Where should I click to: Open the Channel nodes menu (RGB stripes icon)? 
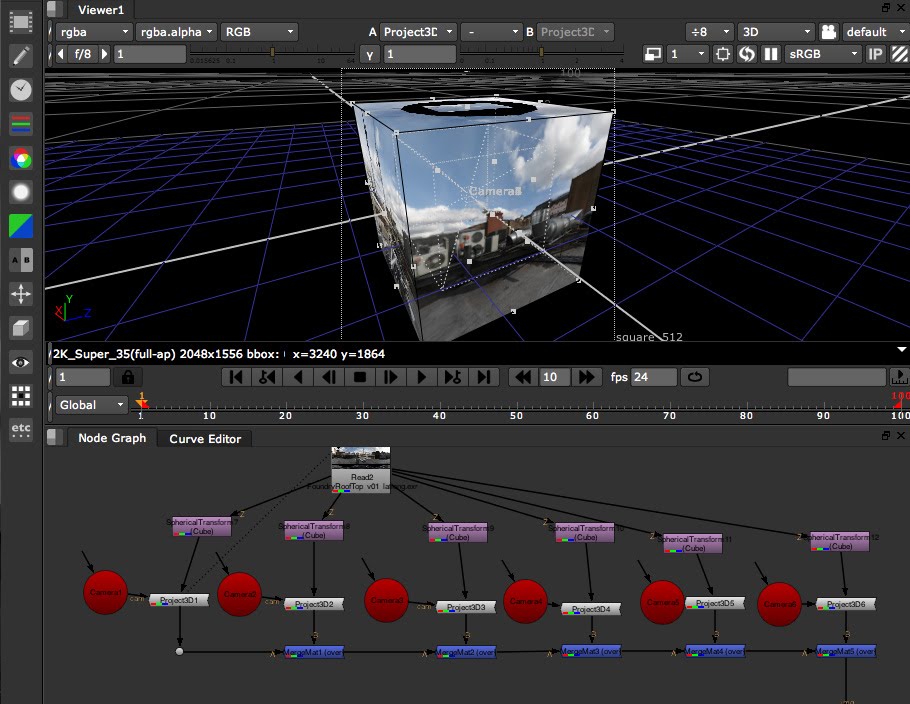point(21,124)
